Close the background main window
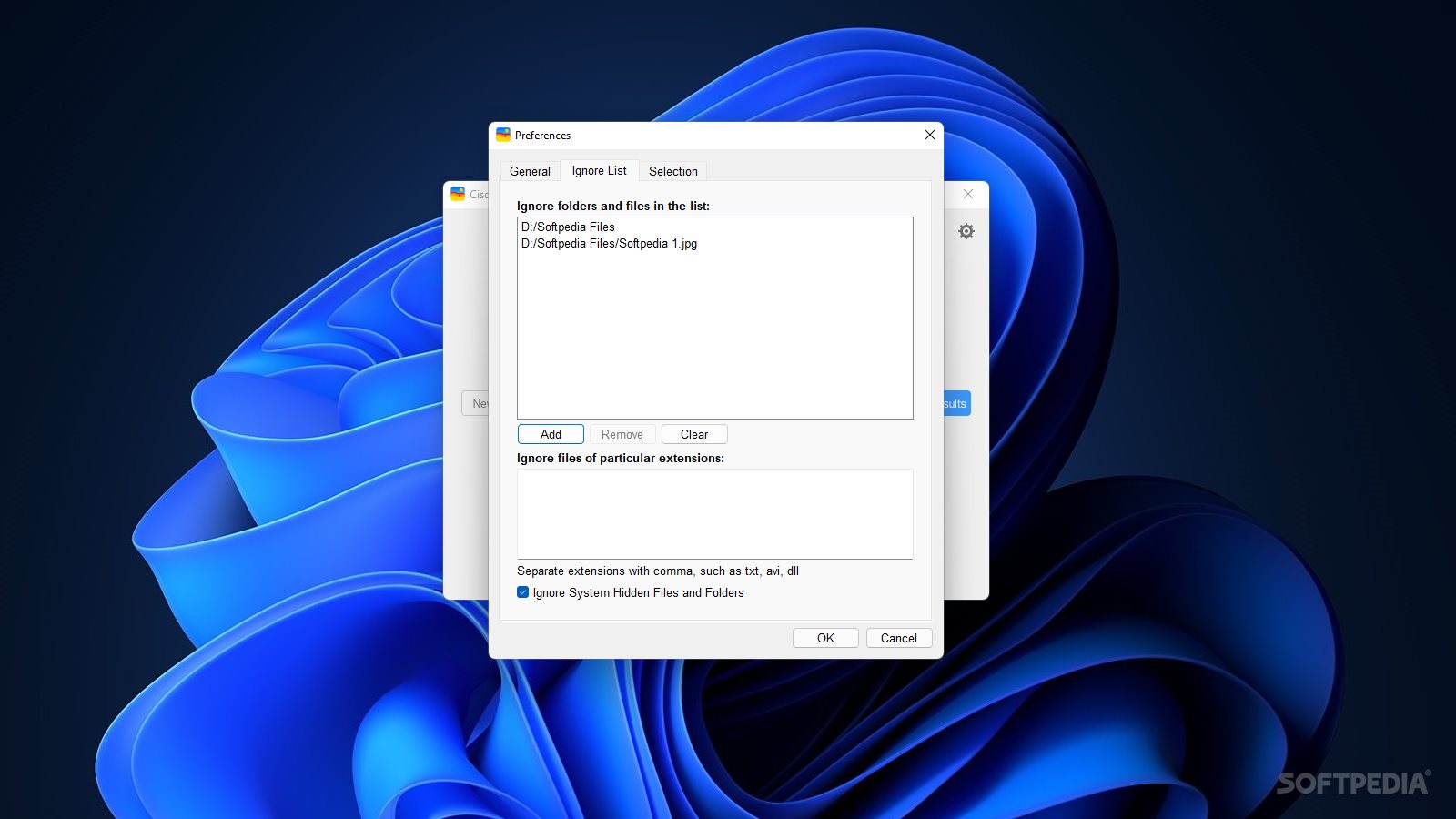Image resolution: width=1456 pixels, height=819 pixels. (x=968, y=194)
